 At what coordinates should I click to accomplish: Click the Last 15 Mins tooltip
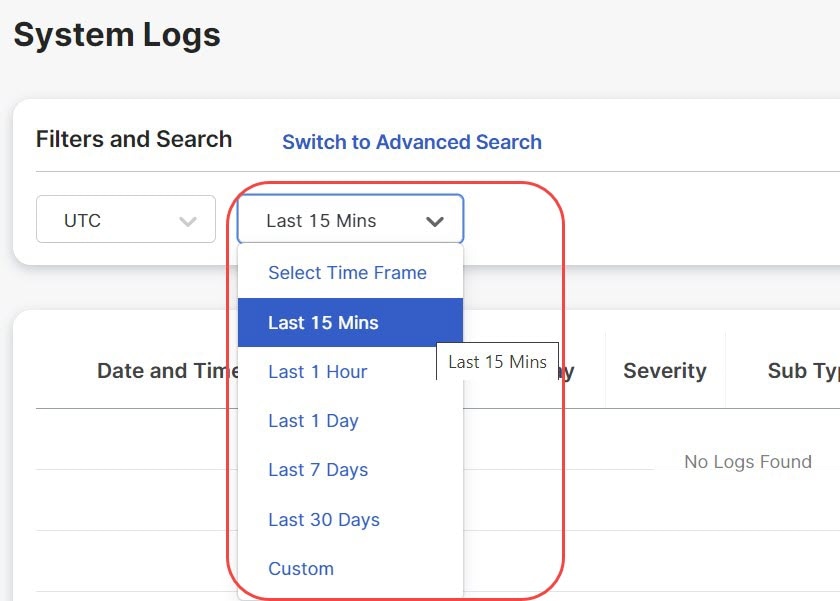497,362
